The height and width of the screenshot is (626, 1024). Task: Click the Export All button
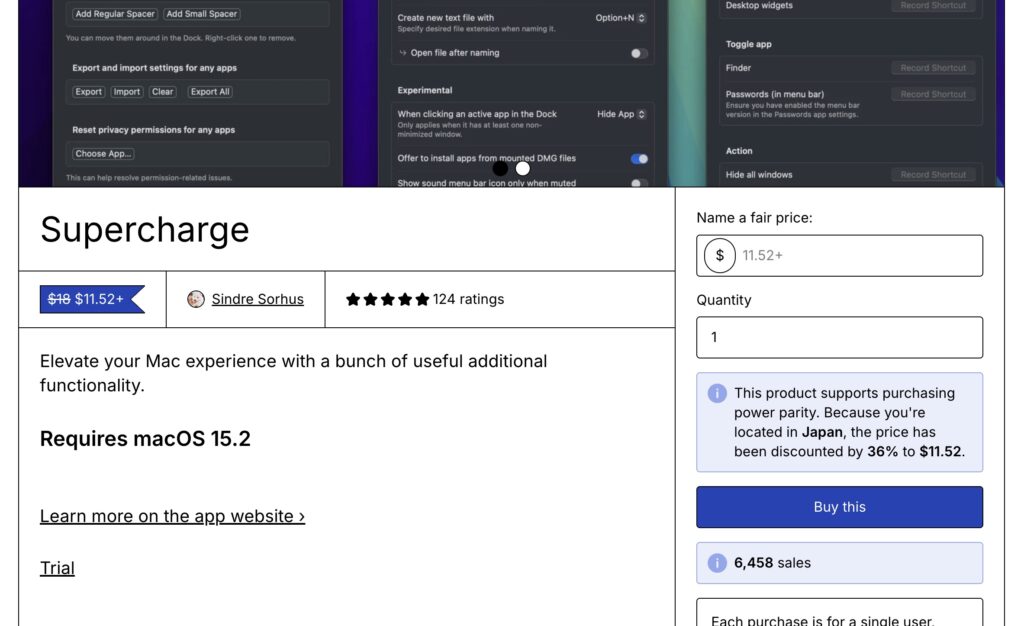click(x=210, y=92)
